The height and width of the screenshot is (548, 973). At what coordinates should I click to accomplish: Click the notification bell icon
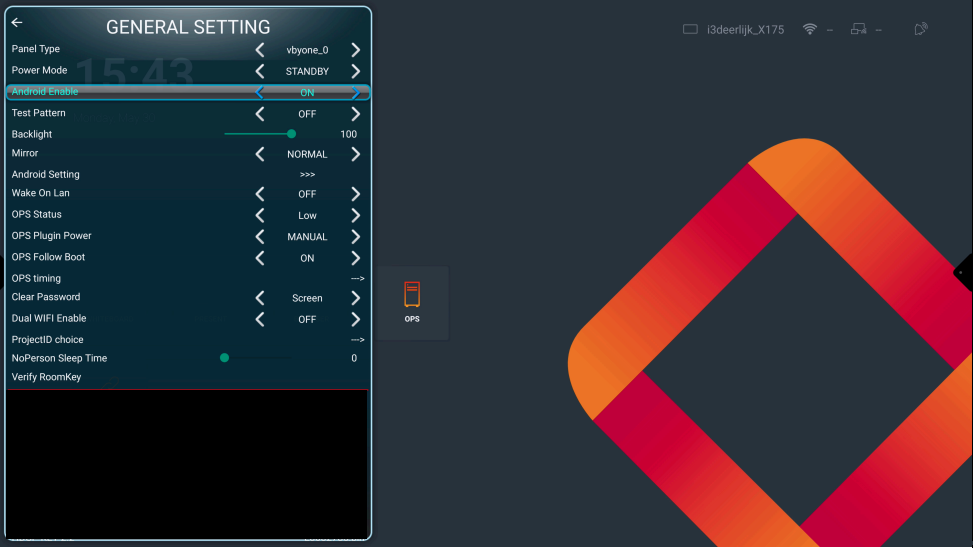click(920, 29)
